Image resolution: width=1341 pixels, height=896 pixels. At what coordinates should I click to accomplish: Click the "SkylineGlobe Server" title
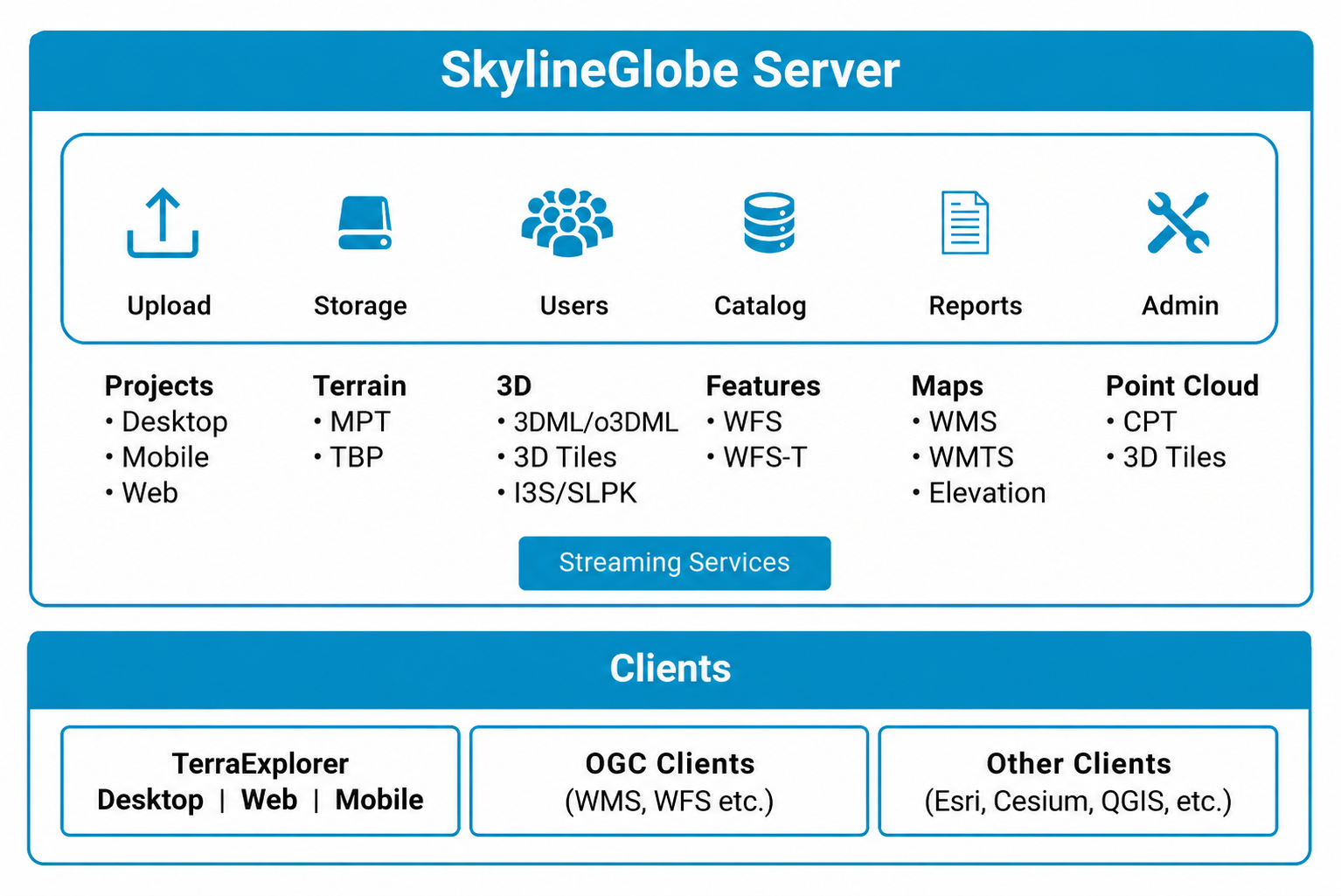[670, 70]
